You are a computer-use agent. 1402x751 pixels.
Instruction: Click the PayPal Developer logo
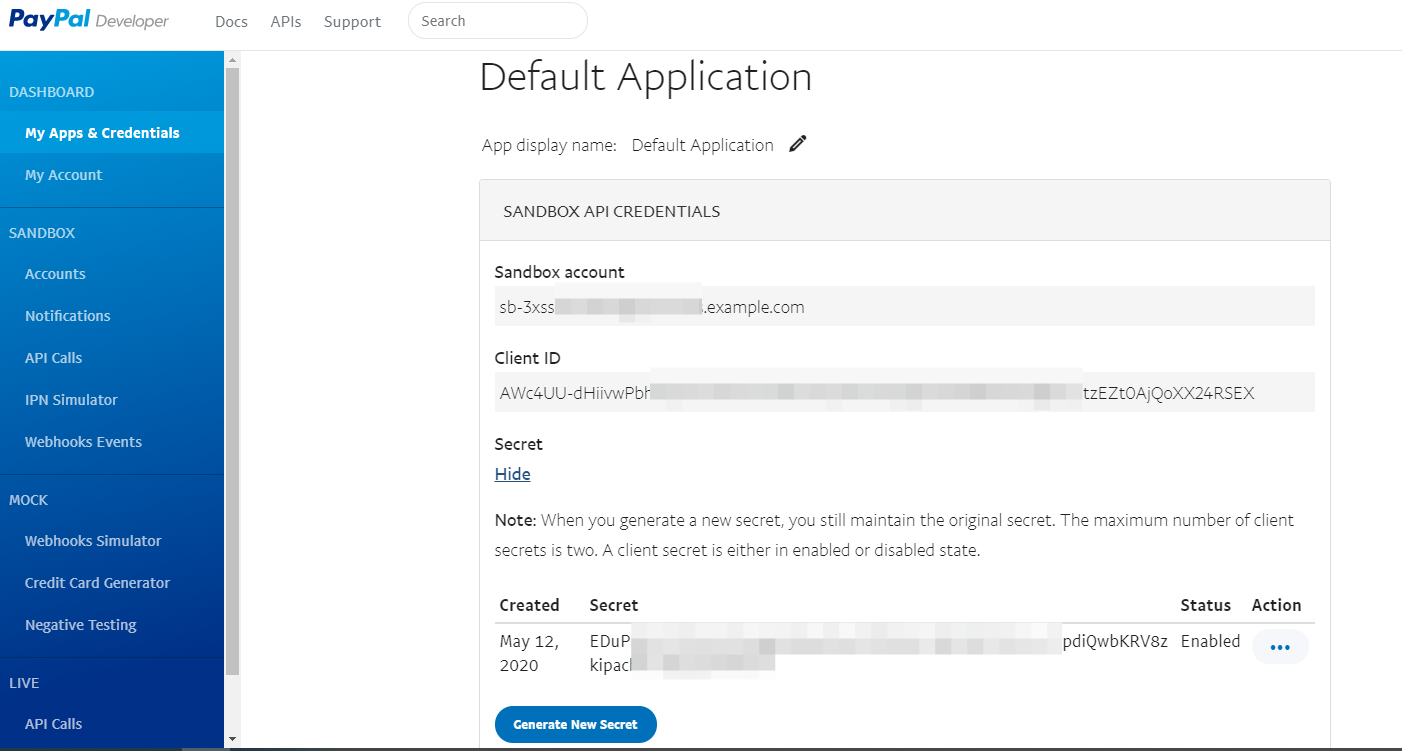(89, 21)
